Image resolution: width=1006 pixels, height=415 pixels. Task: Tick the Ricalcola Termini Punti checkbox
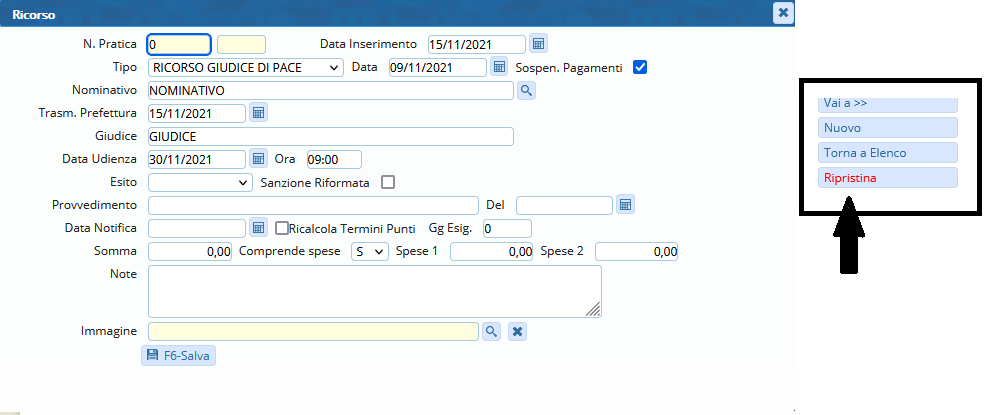tap(282, 228)
